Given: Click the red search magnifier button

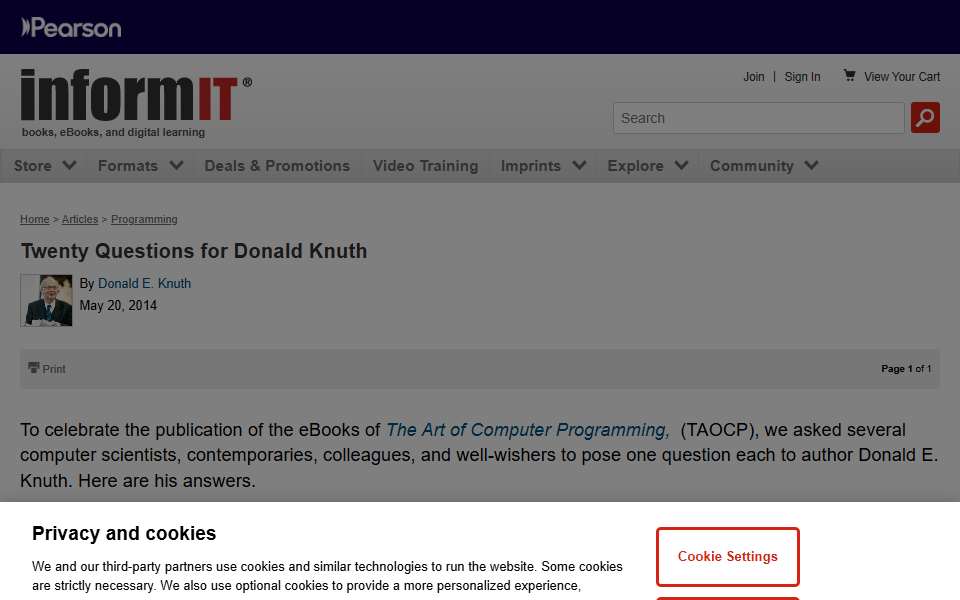Looking at the screenshot, I should click(x=925, y=118).
